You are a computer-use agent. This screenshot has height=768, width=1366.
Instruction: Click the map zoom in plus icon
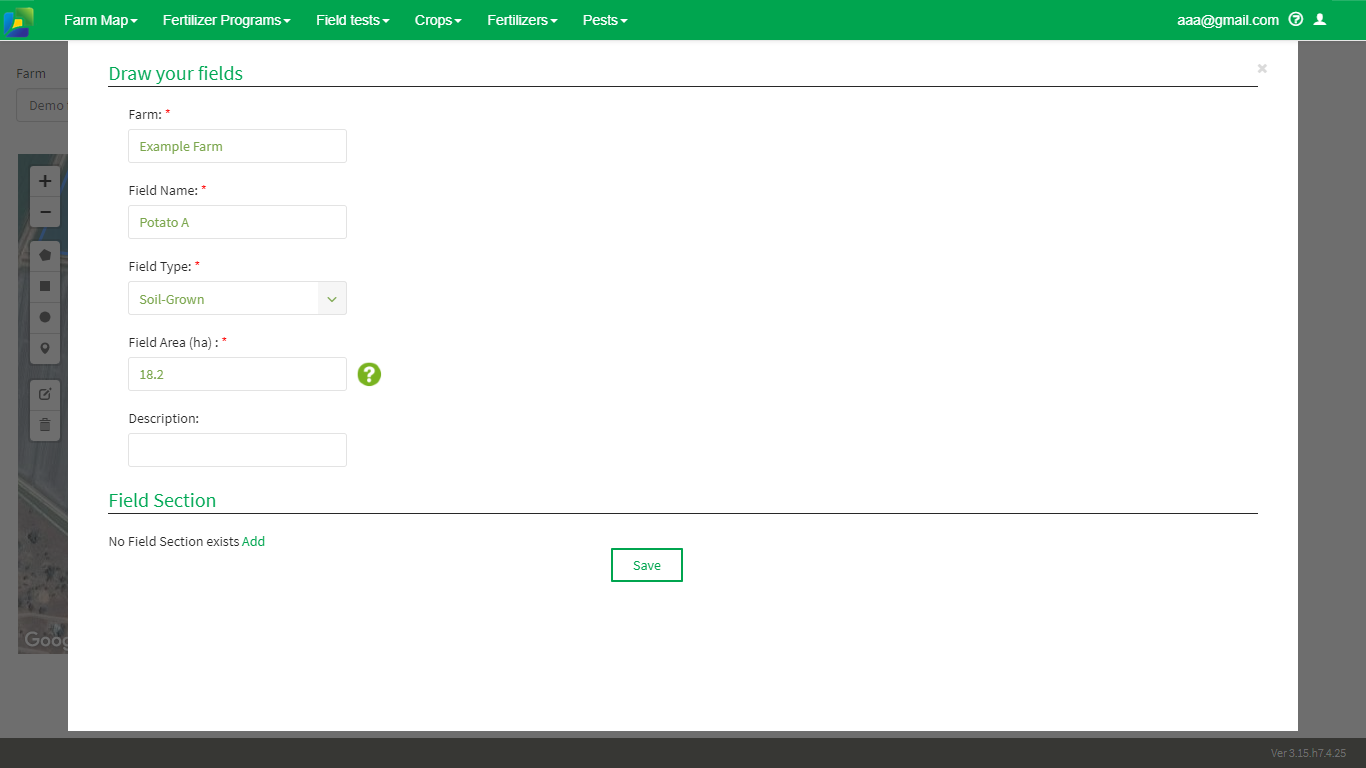(45, 181)
